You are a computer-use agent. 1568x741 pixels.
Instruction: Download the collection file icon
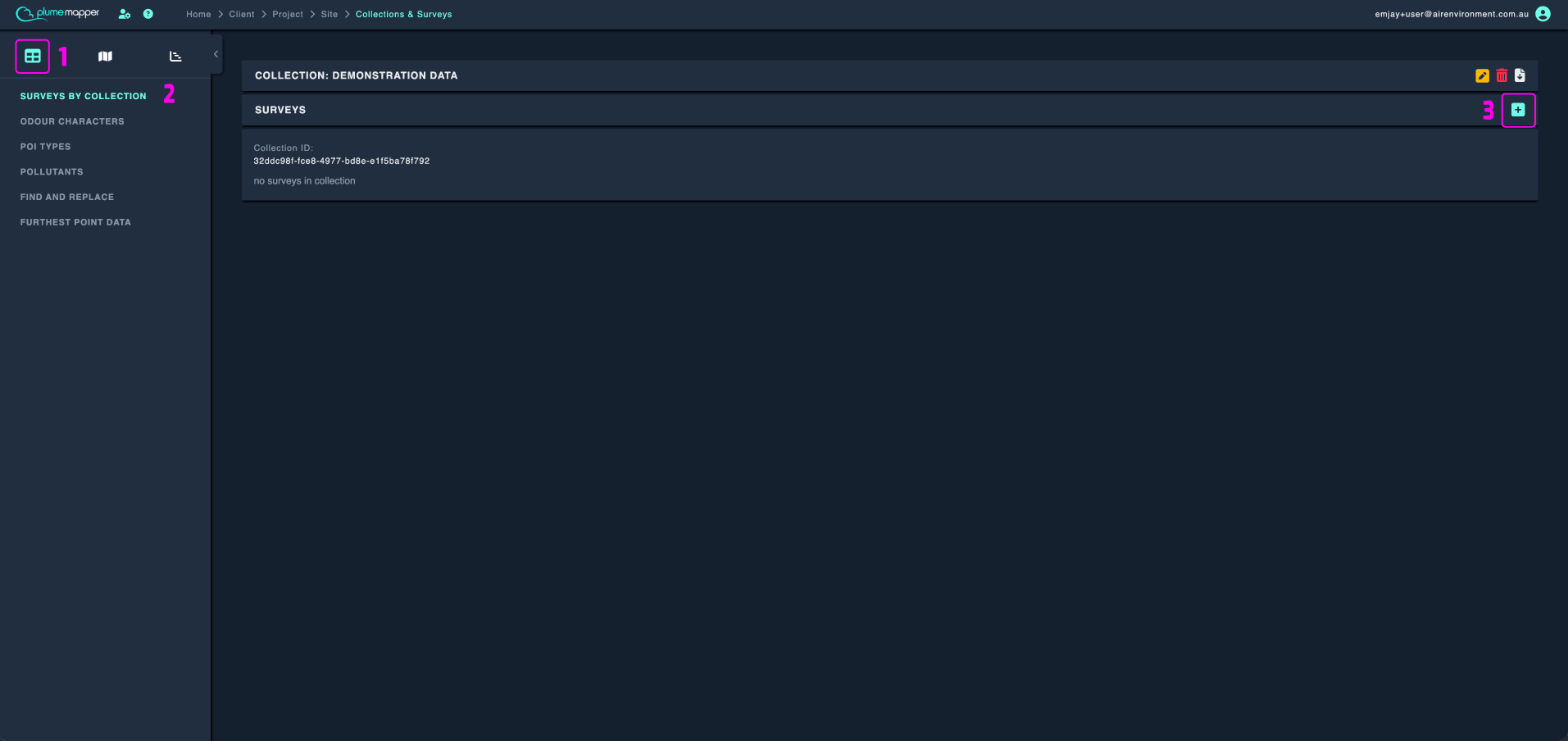tap(1520, 75)
